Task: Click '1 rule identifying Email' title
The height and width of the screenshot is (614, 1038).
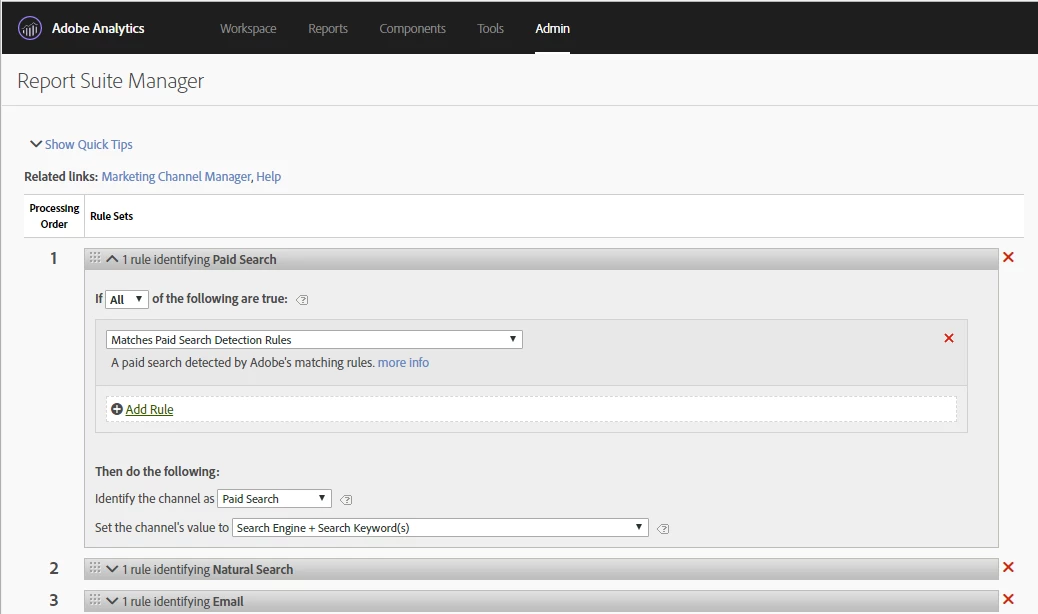Action: [x=183, y=601]
